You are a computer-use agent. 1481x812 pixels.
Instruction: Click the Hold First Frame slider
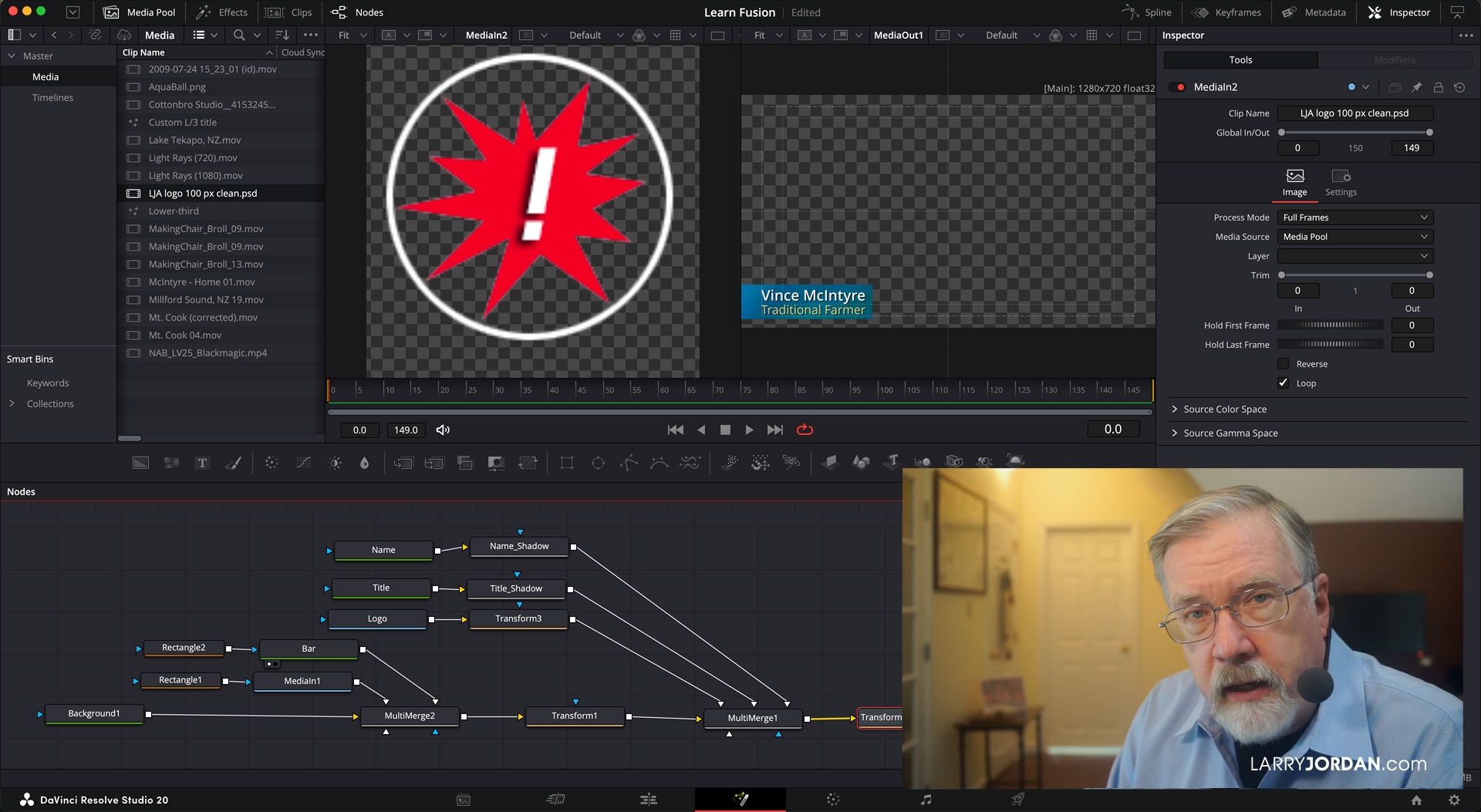(x=1331, y=325)
